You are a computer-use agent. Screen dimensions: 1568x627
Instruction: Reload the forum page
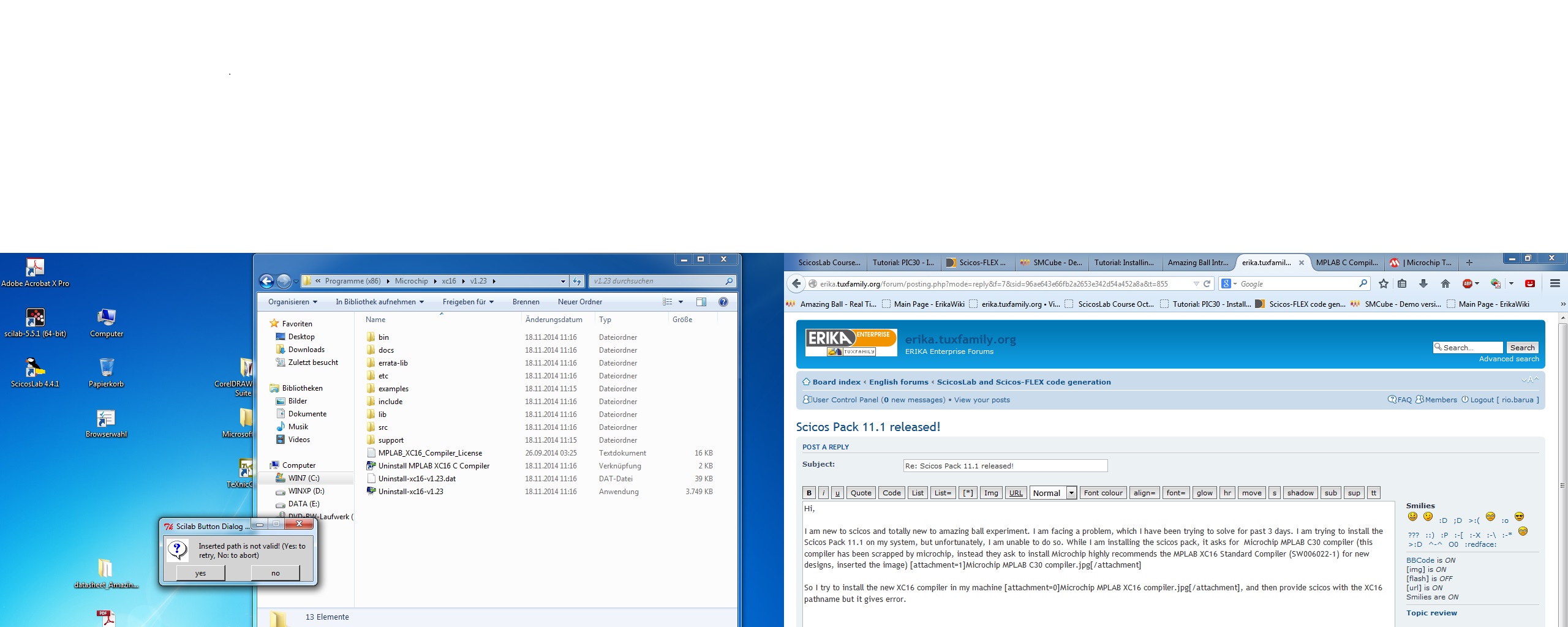1207,283
